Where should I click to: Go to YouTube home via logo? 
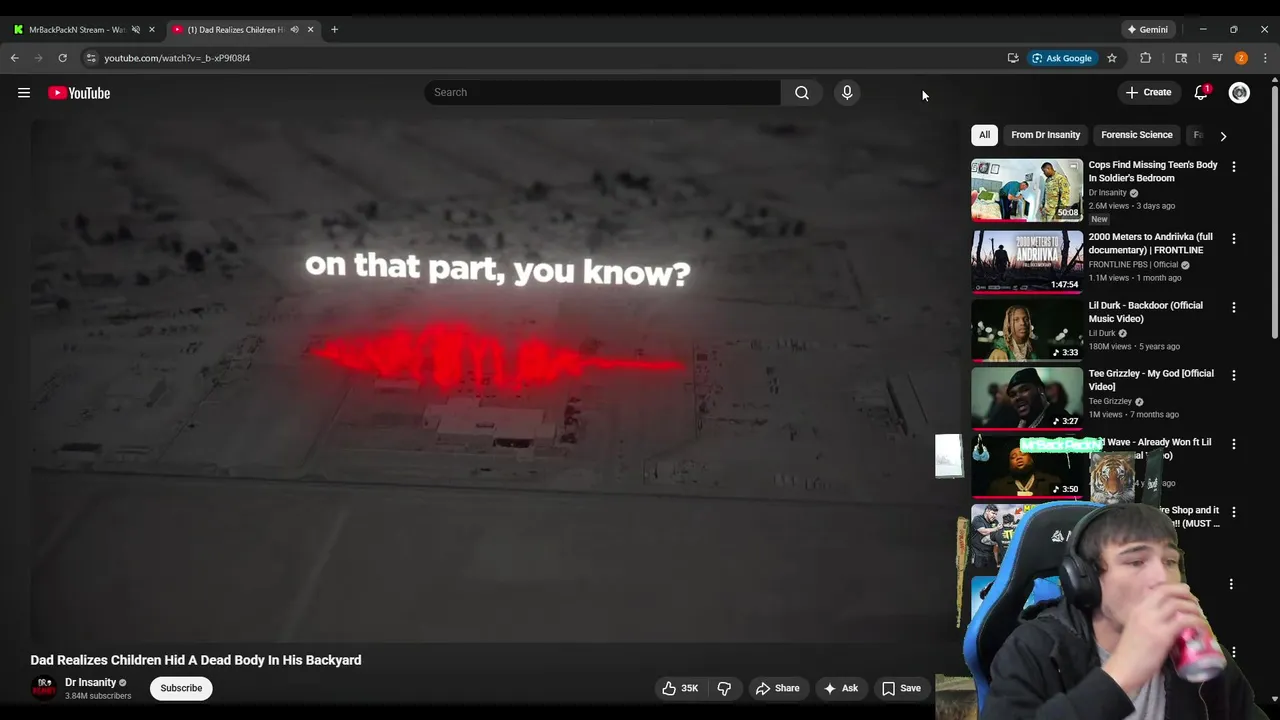pyautogui.click(x=79, y=93)
